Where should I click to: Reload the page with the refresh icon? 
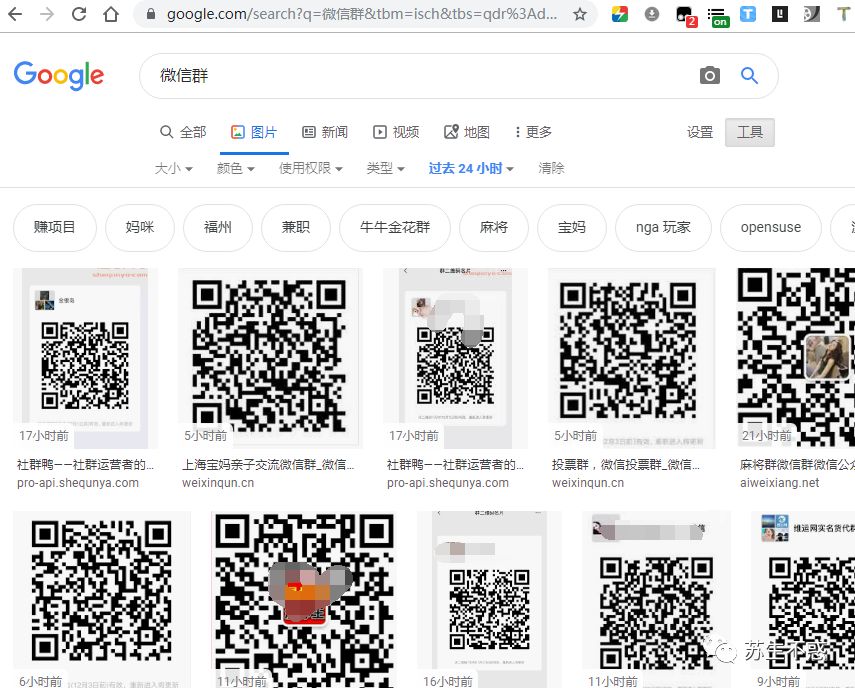79,14
